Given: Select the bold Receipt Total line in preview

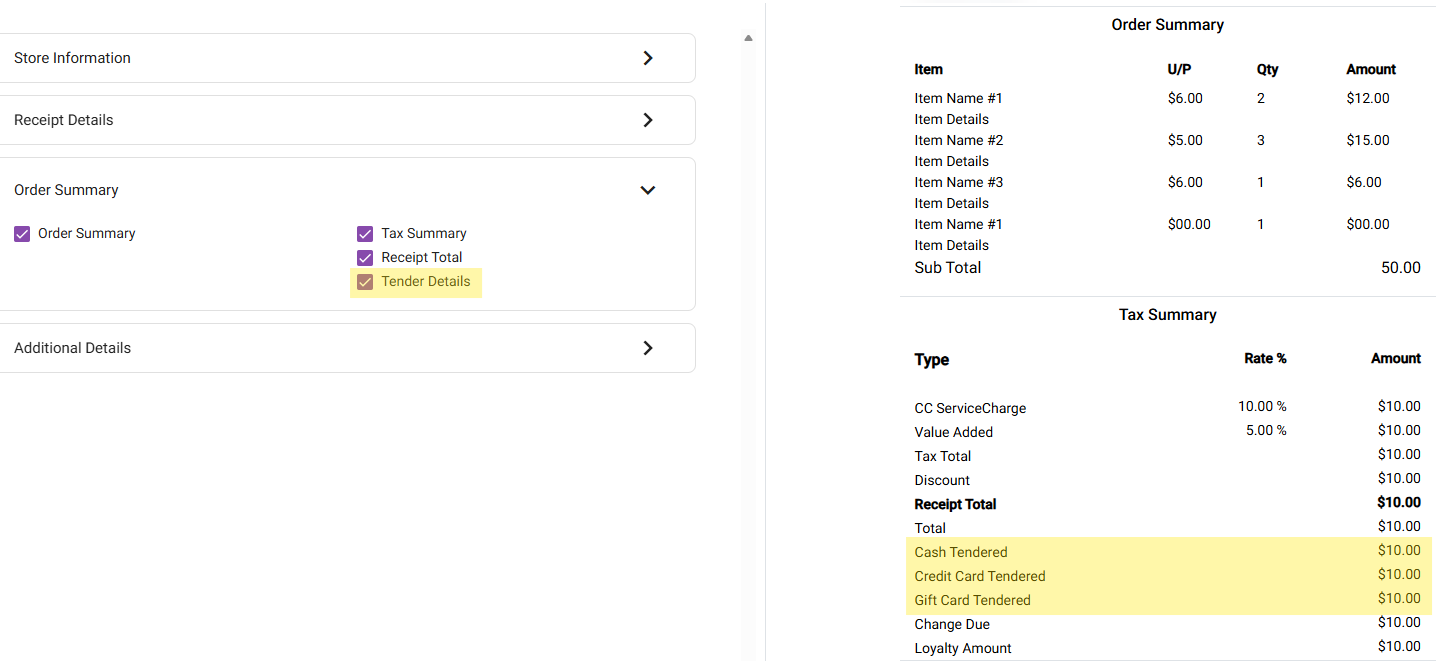Looking at the screenshot, I should (x=955, y=504).
